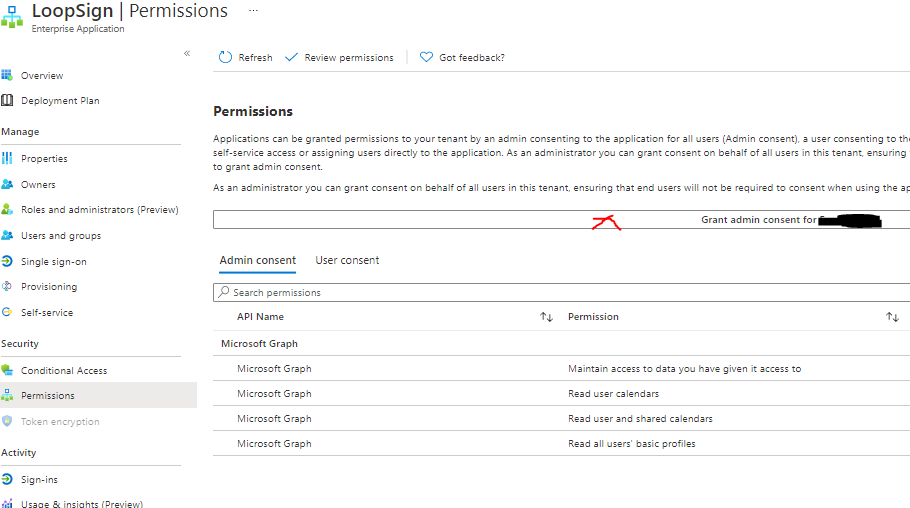Click the Refresh toolbar button
The height and width of the screenshot is (508, 910).
245,57
